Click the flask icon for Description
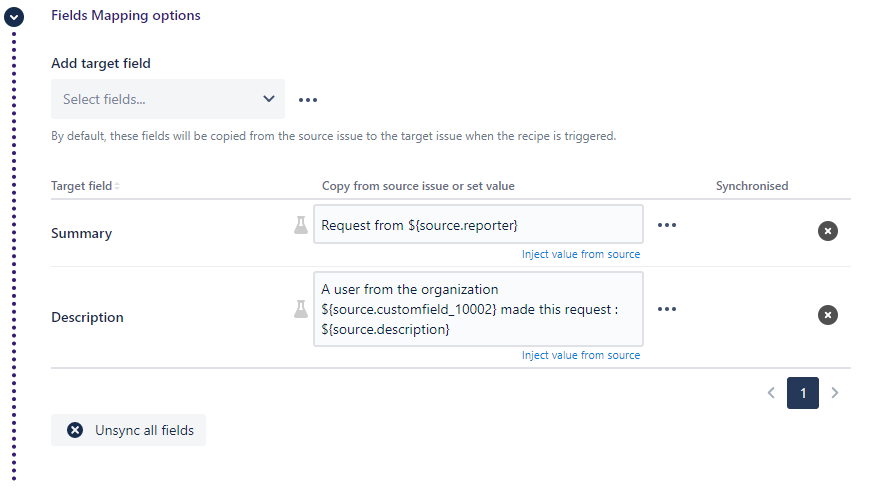Image resolution: width=871 pixels, height=495 pixels. click(300, 310)
